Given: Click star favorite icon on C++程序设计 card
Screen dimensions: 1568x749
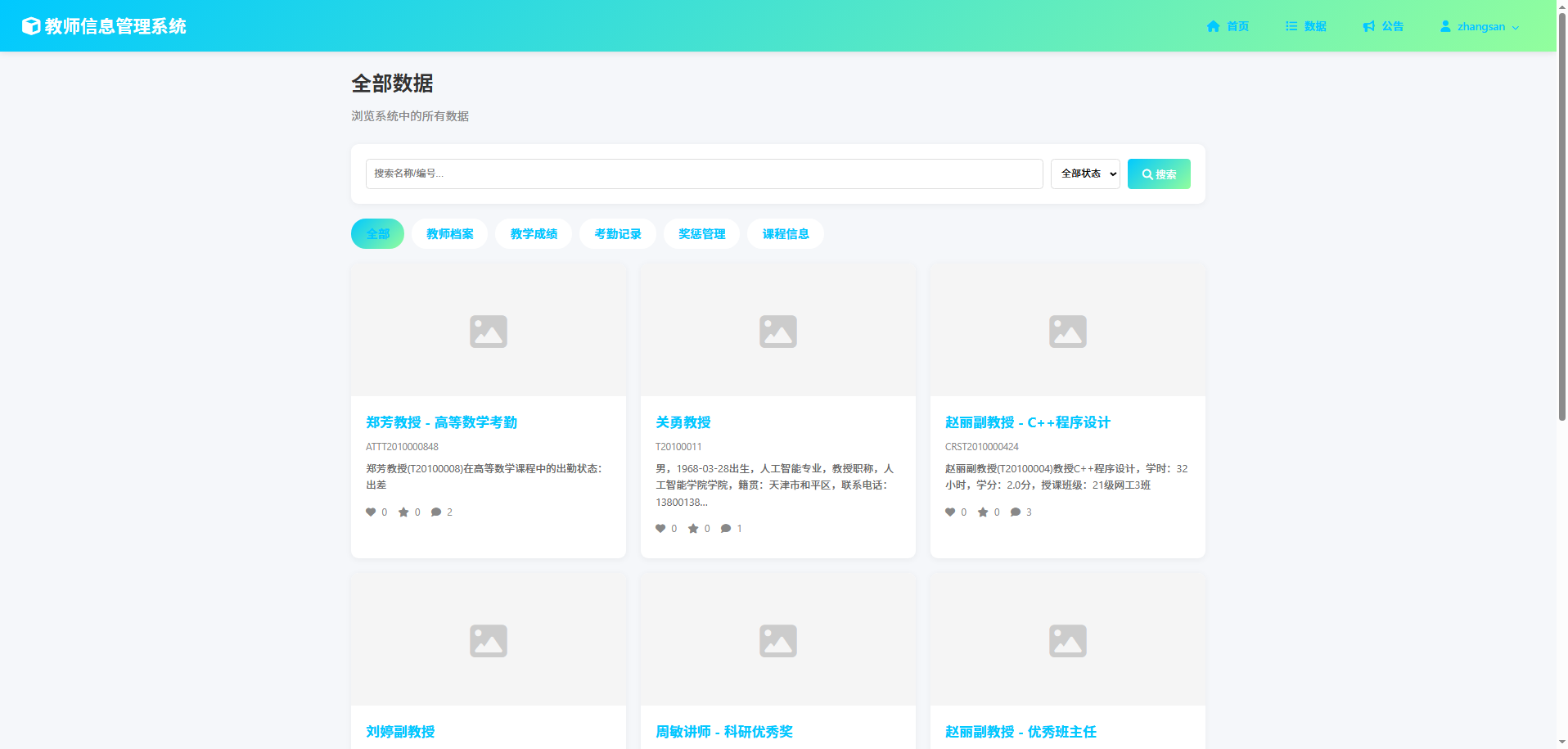Looking at the screenshot, I should (983, 512).
